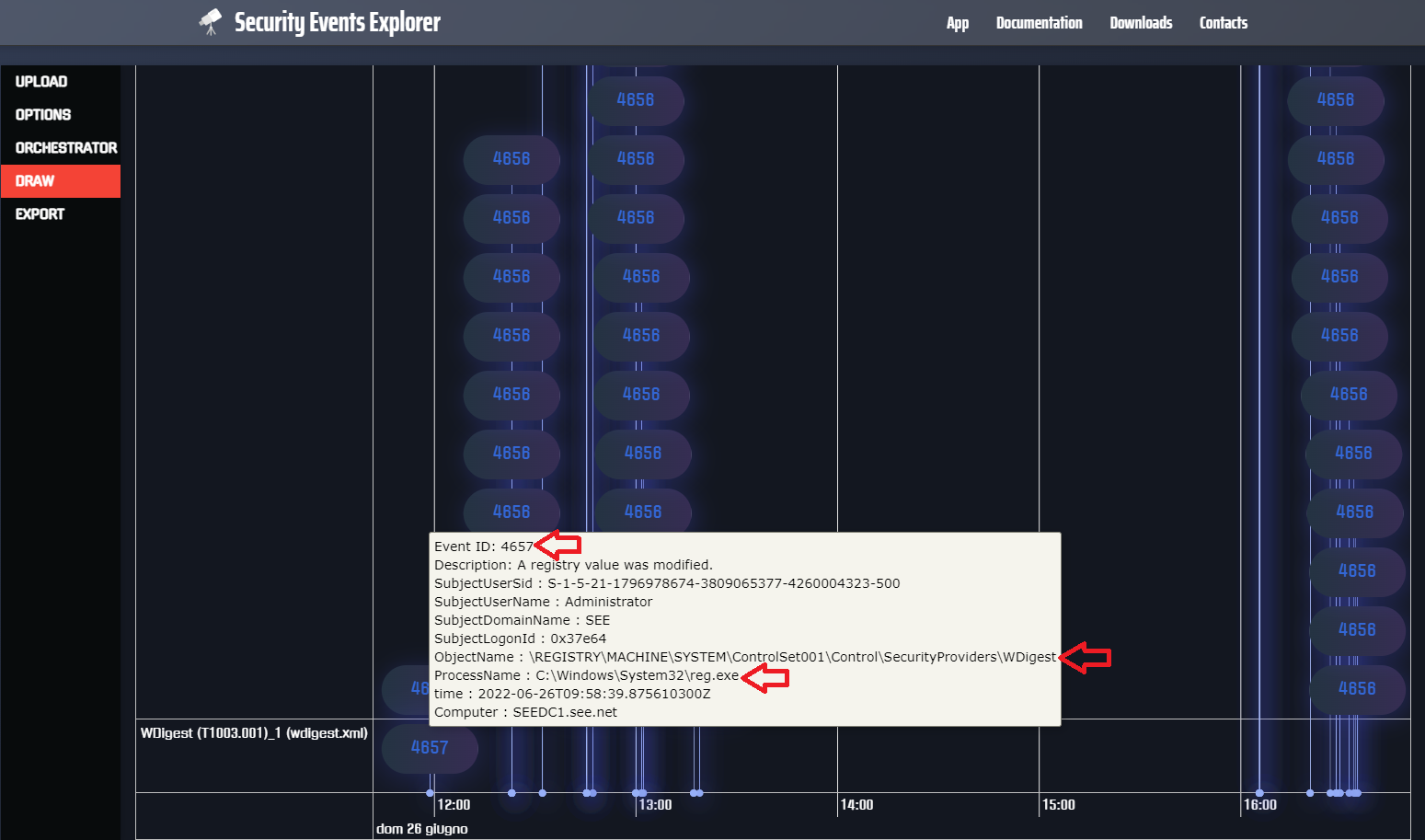1425x840 pixels.
Task: Click the telescope logo icon
Action: point(211,22)
